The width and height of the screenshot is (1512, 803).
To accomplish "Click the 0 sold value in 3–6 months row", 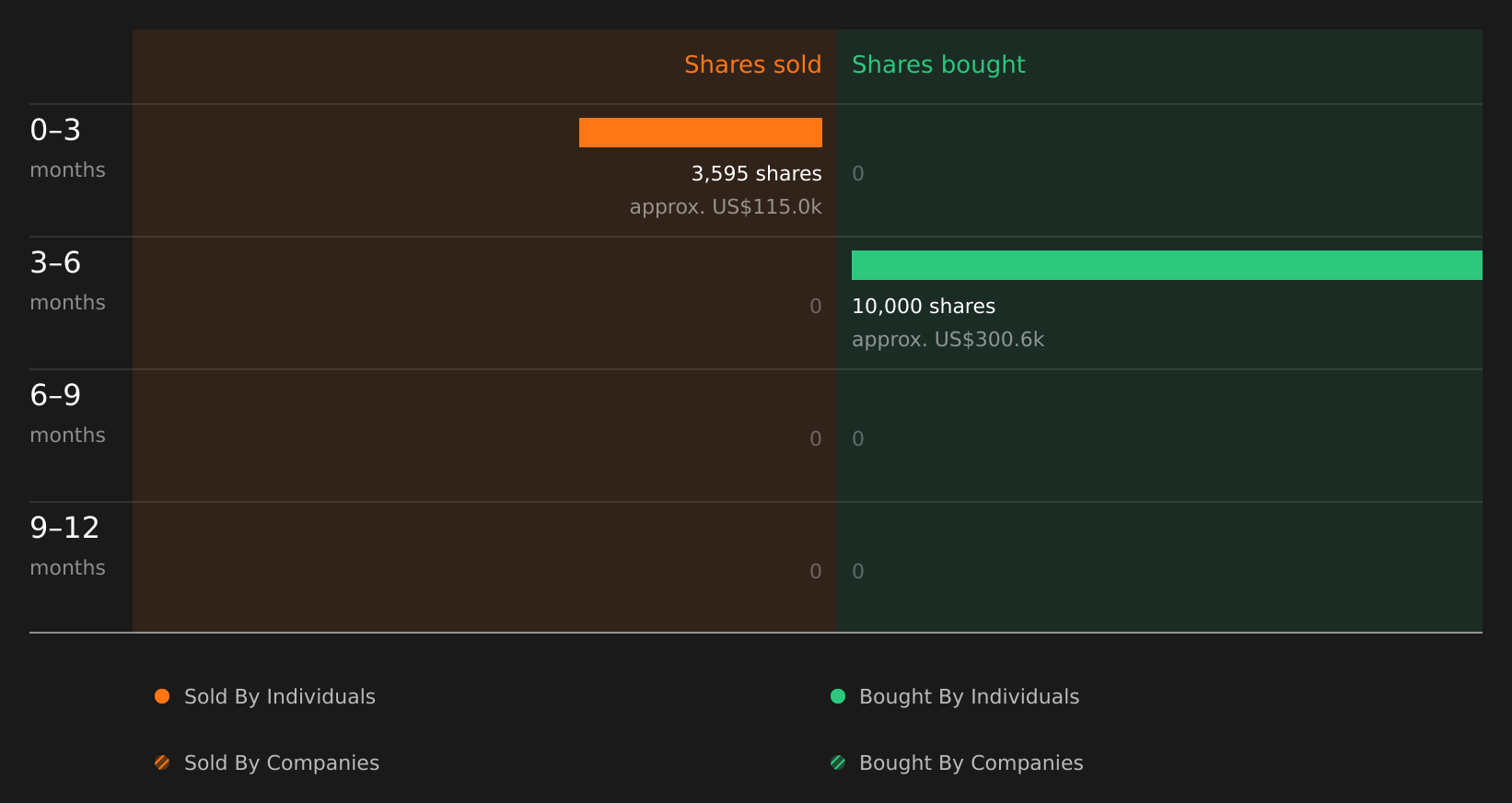I will [816, 307].
